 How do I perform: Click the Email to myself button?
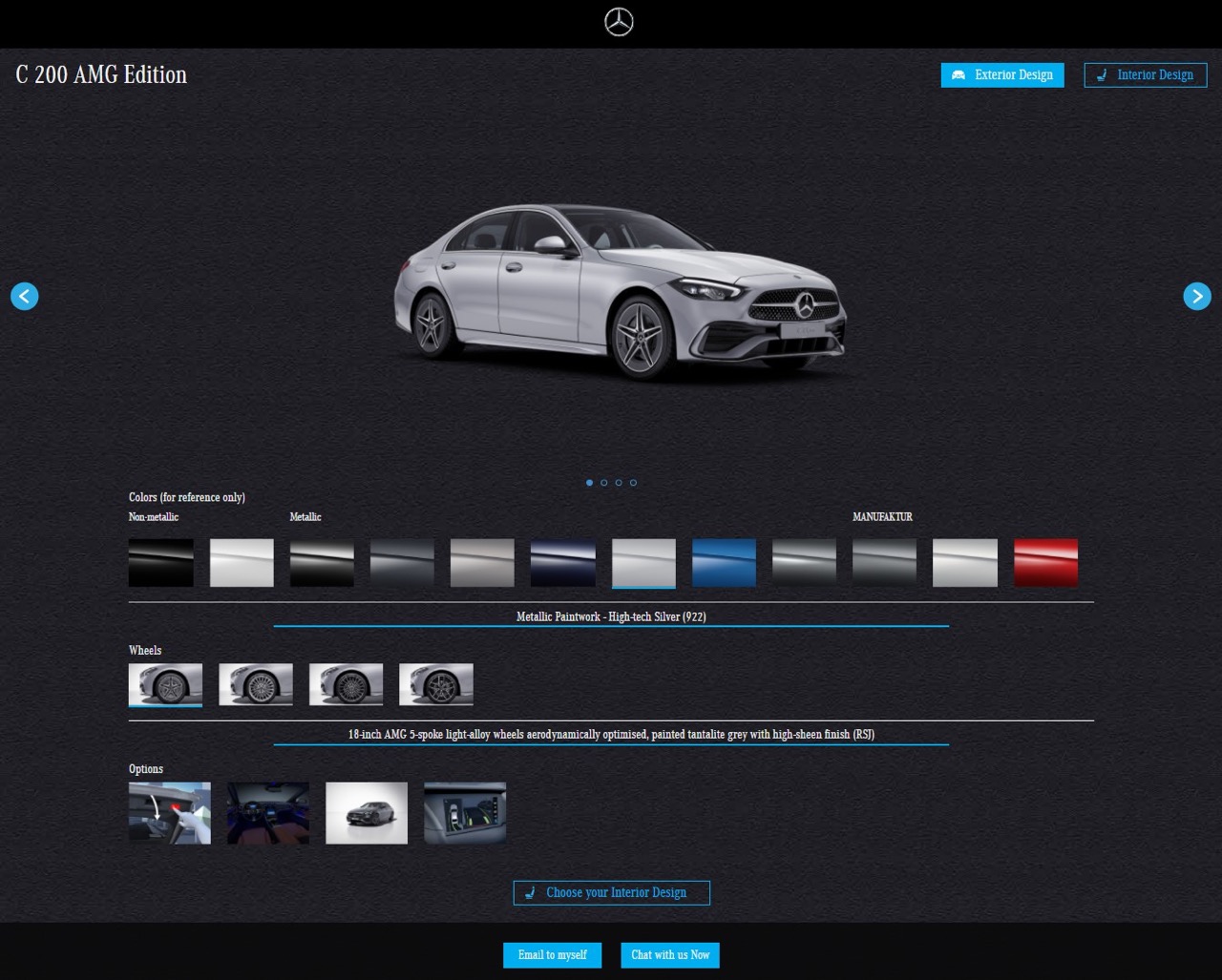click(x=552, y=955)
